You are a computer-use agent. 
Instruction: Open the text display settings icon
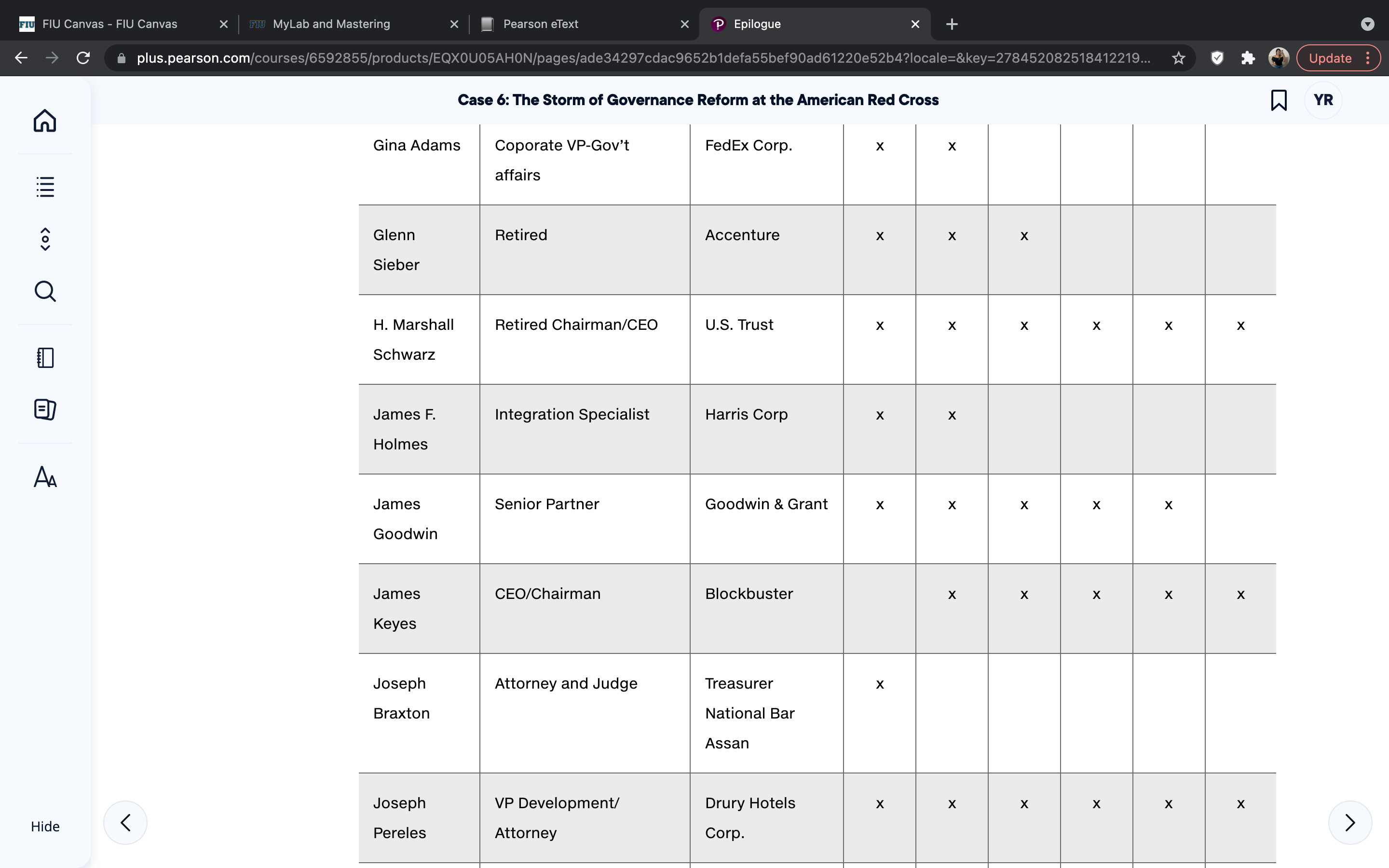pyautogui.click(x=45, y=476)
